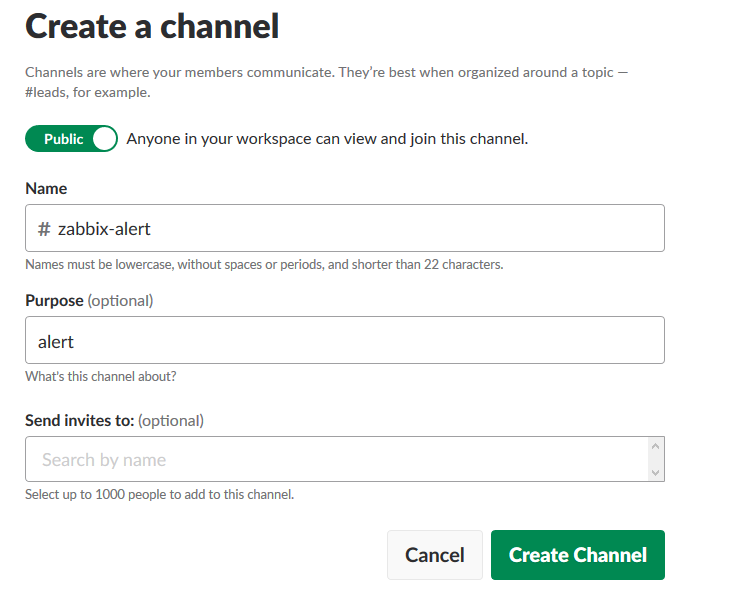Click the 'What's this channel about?' hint
The height and width of the screenshot is (593, 731).
[101, 376]
